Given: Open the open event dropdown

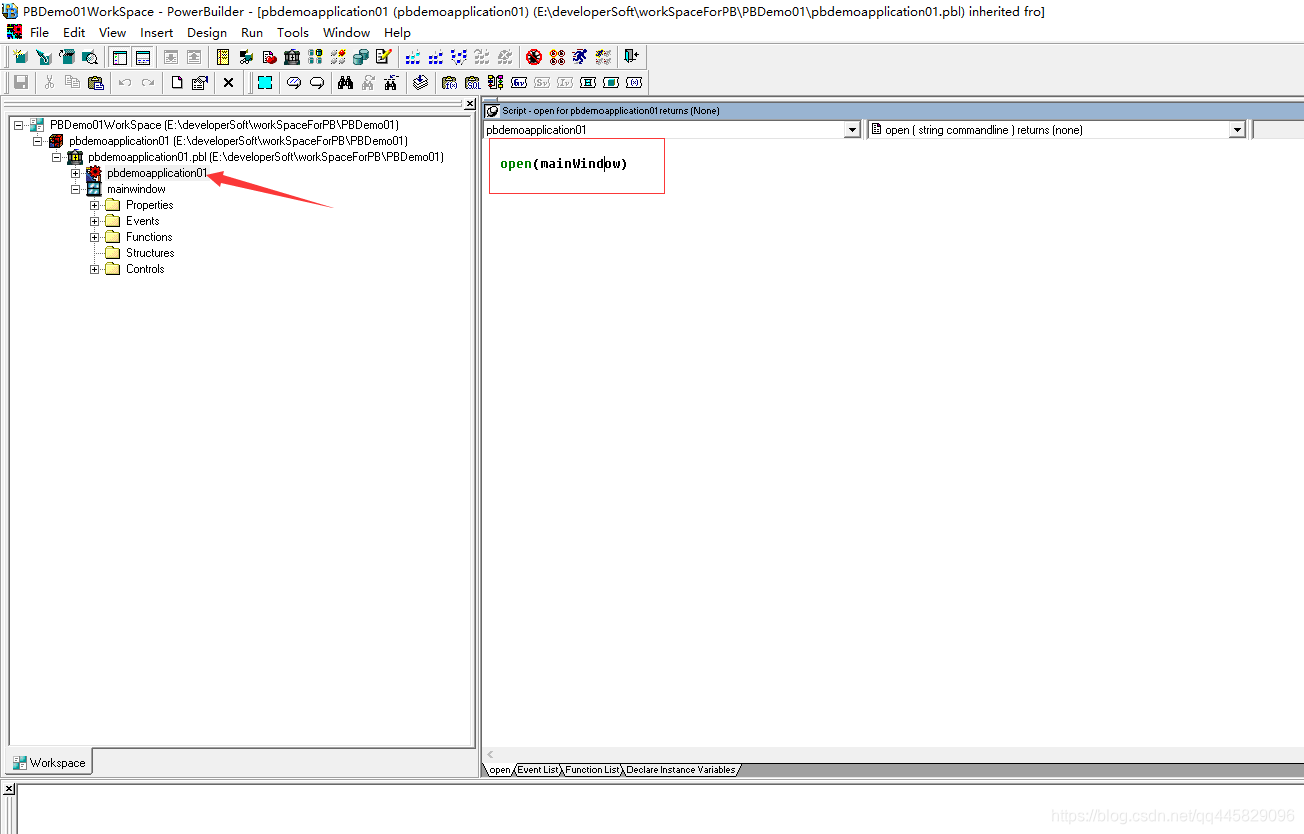Looking at the screenshot, I should 1237,130.
